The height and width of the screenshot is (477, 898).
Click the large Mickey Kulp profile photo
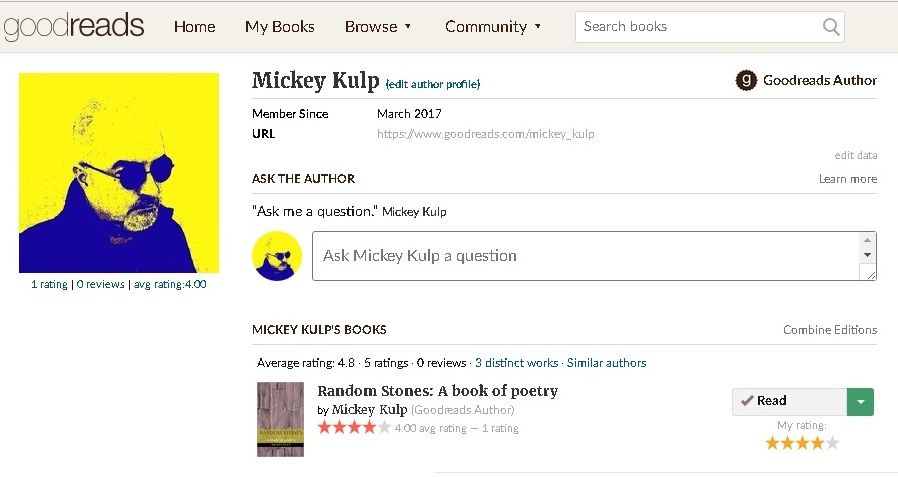119,173
